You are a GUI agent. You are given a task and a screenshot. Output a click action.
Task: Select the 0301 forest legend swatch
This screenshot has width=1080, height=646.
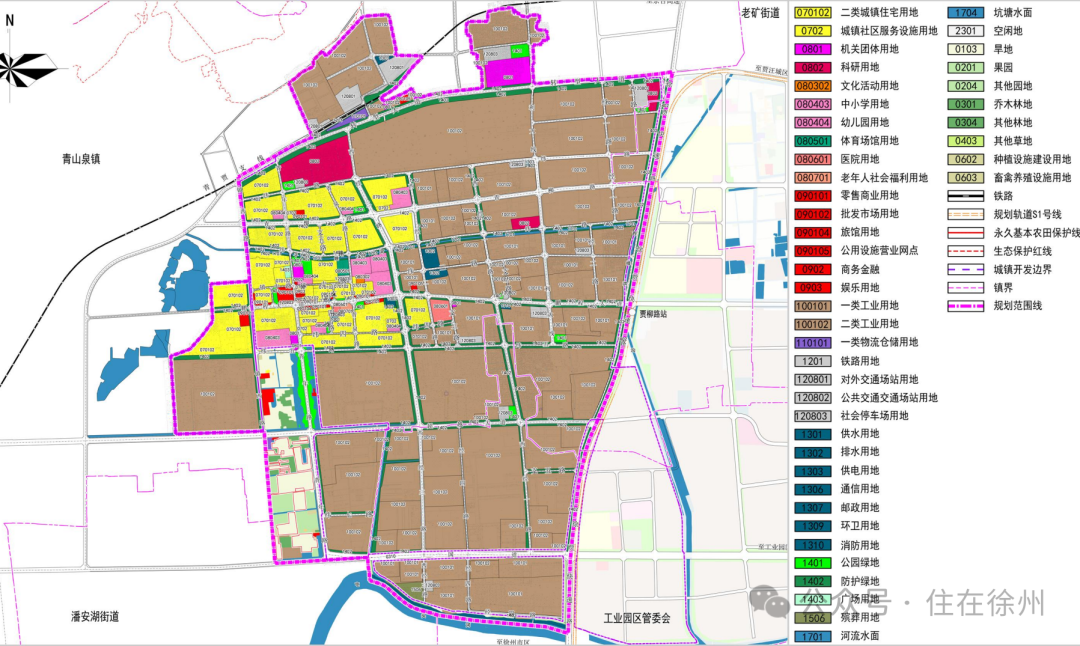tap(966, 104)
